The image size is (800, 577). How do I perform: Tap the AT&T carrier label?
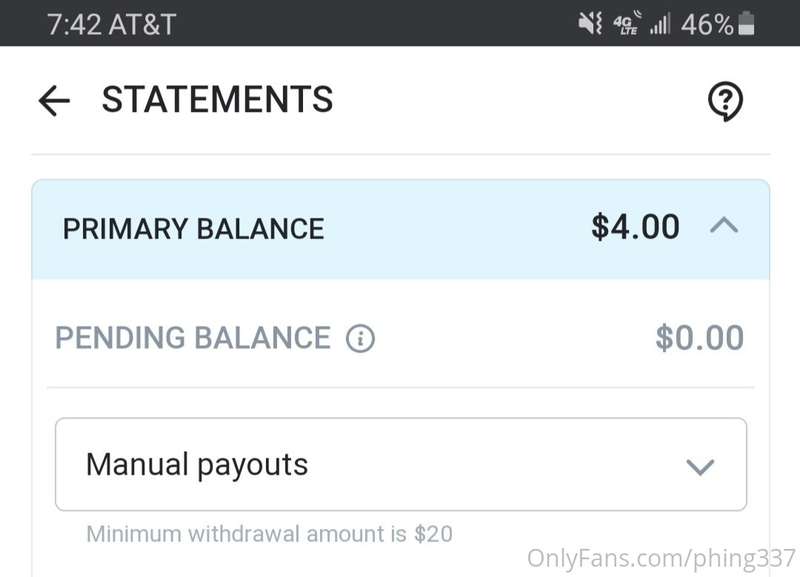(x=142, y=24)
